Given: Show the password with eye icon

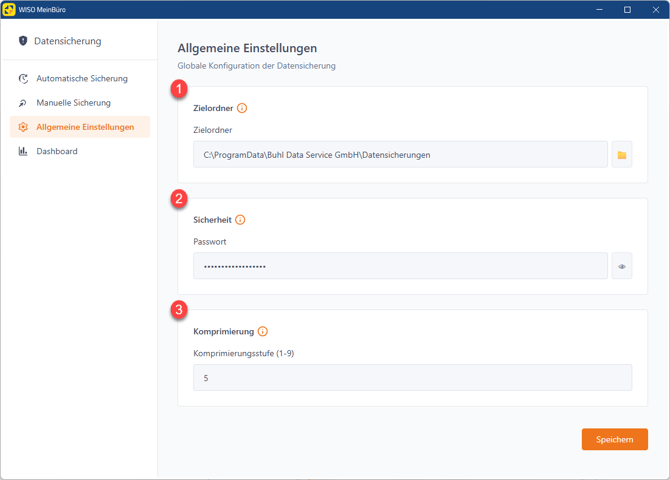Looking at the screenshot, I should (x=622, y=266).
